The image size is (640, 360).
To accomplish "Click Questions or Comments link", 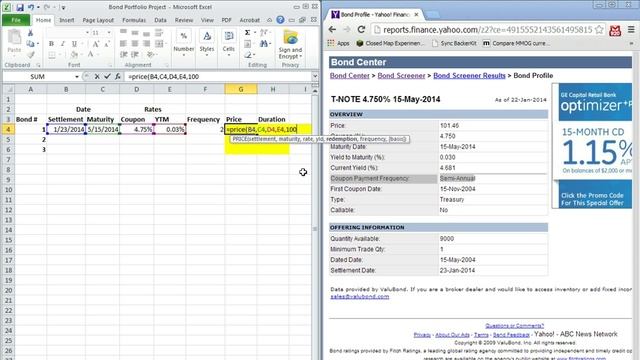I will click(514, 326).
